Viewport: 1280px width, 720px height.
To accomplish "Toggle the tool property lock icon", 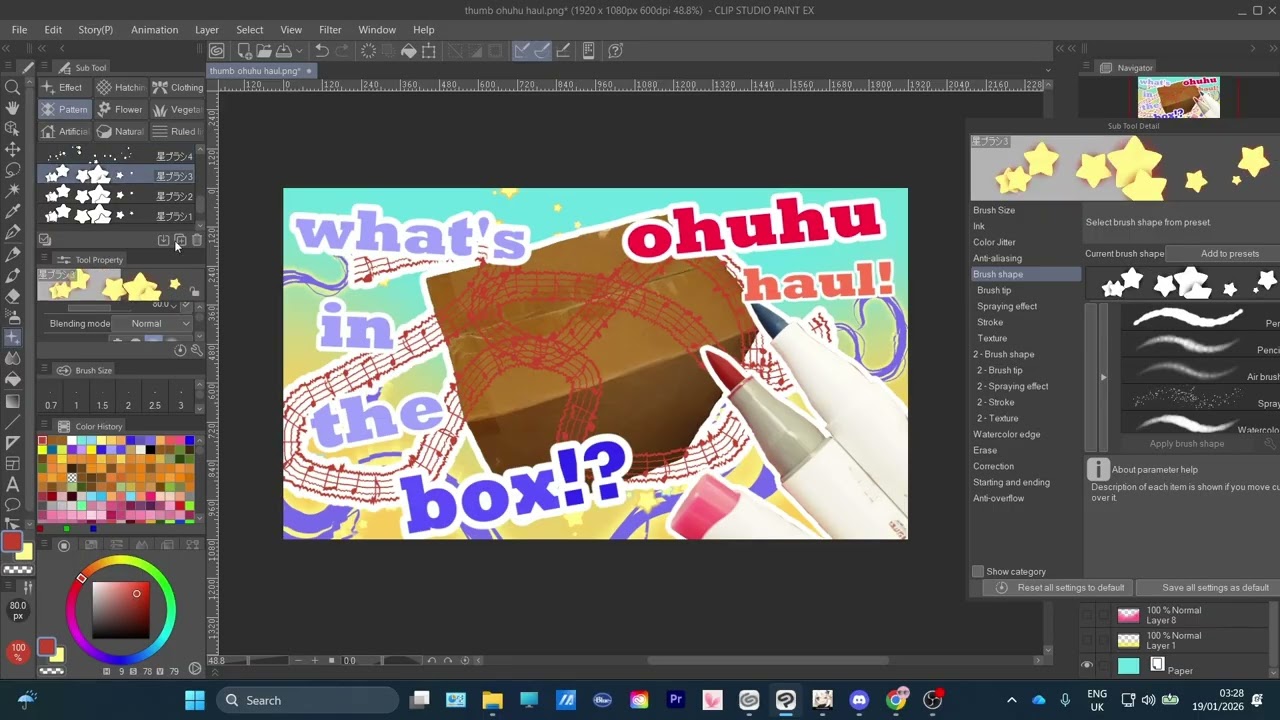I will [x=195, y=292].
